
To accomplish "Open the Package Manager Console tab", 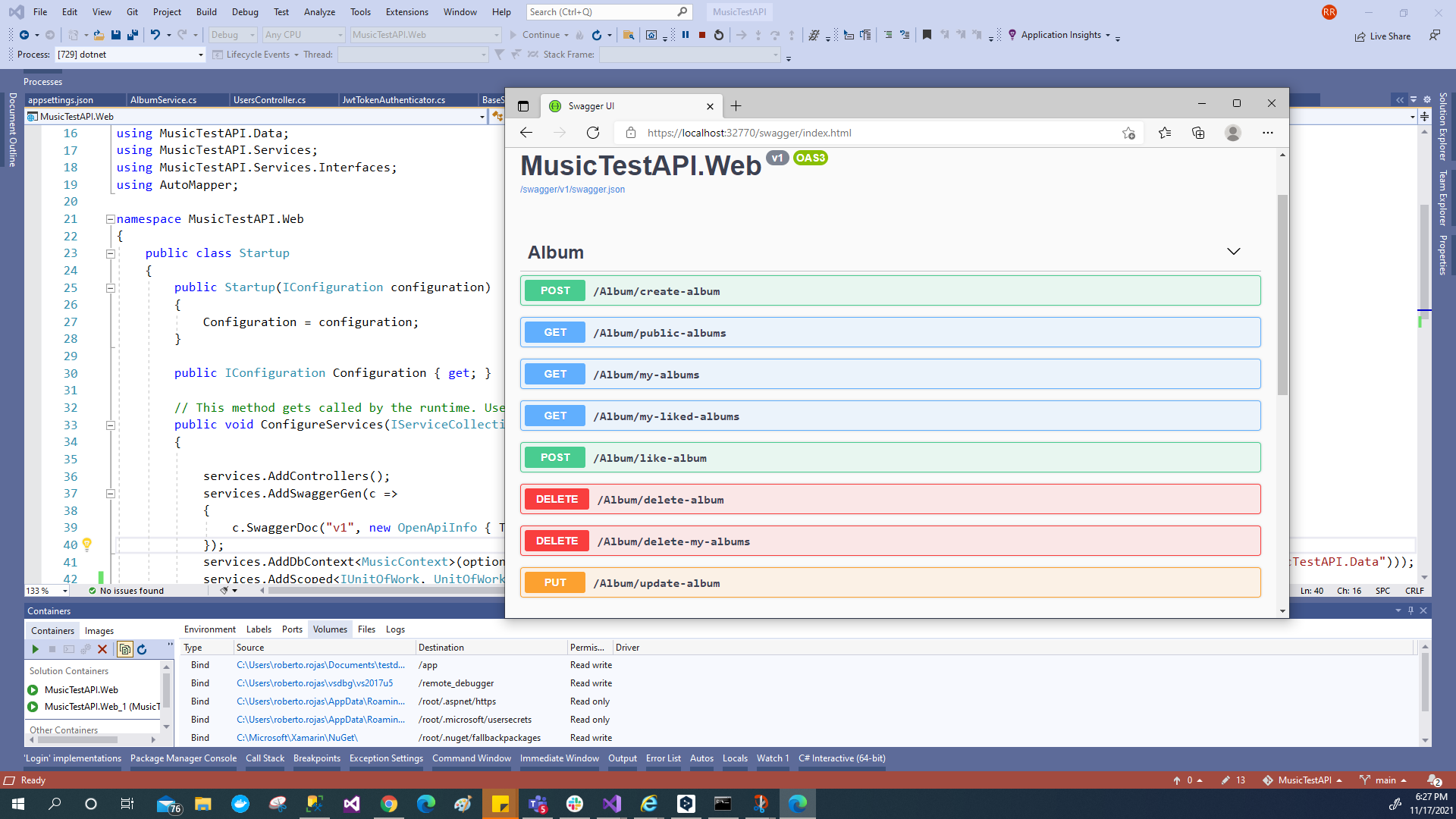I will (x=184, y=758).
